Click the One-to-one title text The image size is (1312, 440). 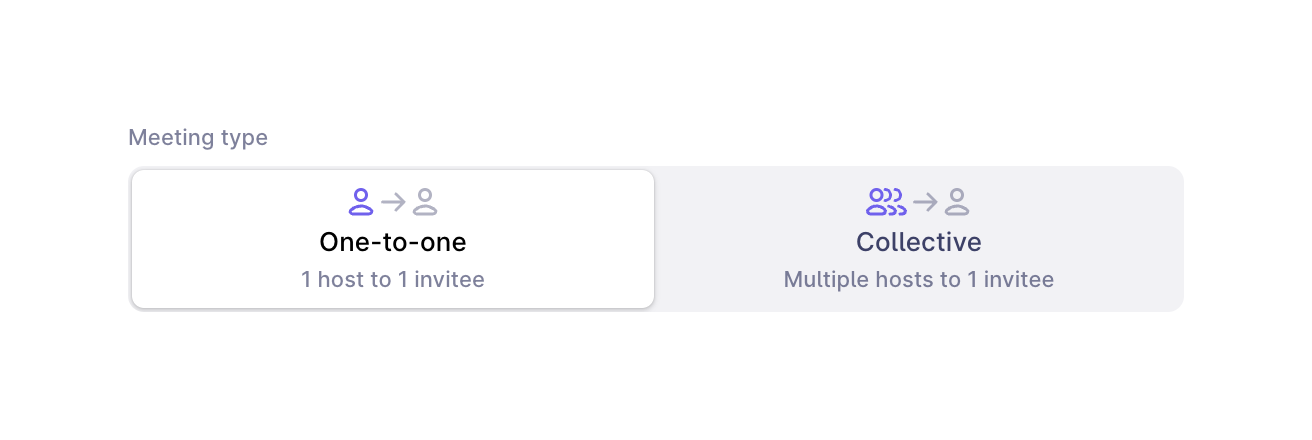pyautogui.click(x=393, y=242)
